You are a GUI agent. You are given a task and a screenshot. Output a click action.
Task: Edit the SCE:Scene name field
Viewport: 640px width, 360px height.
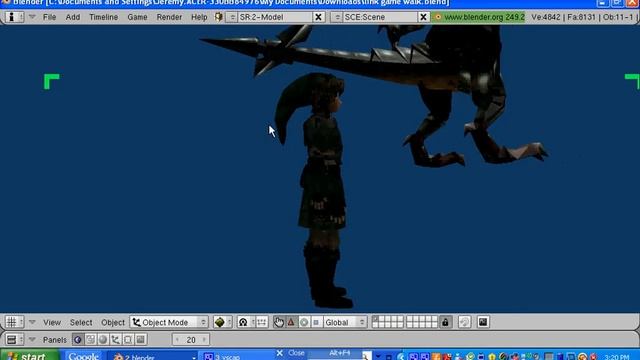click(x=380, y=17)
